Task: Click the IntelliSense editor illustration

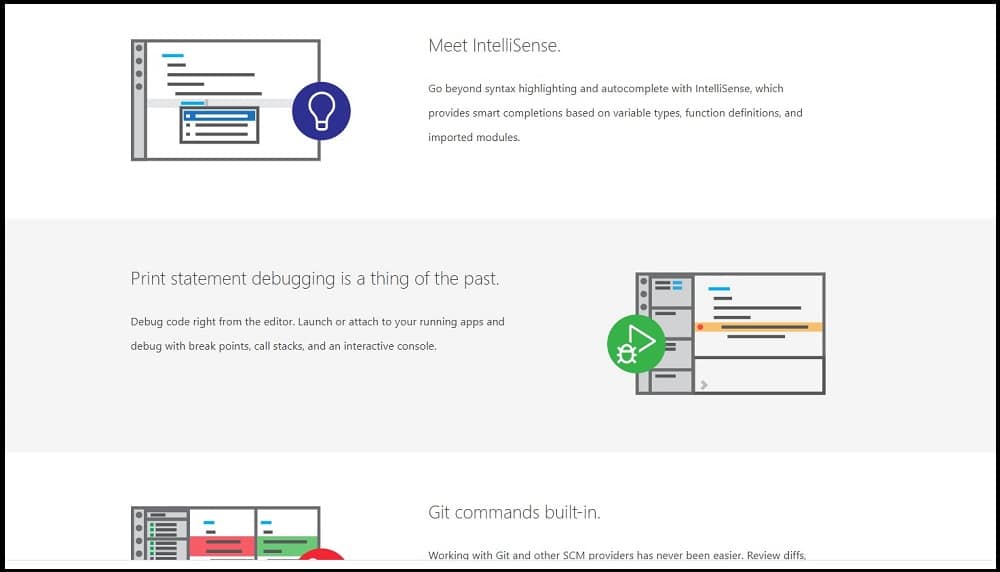Action: [x=226, y=100]
